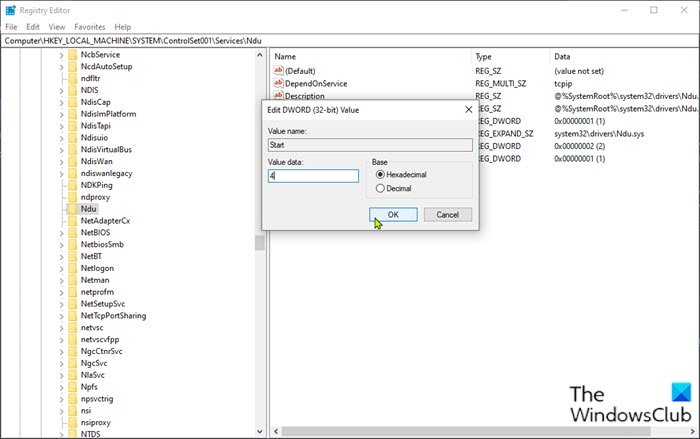Expand the NetBIOS tree node
Image resolution: width=700 pixels, height=439 pixels.
(x=61, y=233)
